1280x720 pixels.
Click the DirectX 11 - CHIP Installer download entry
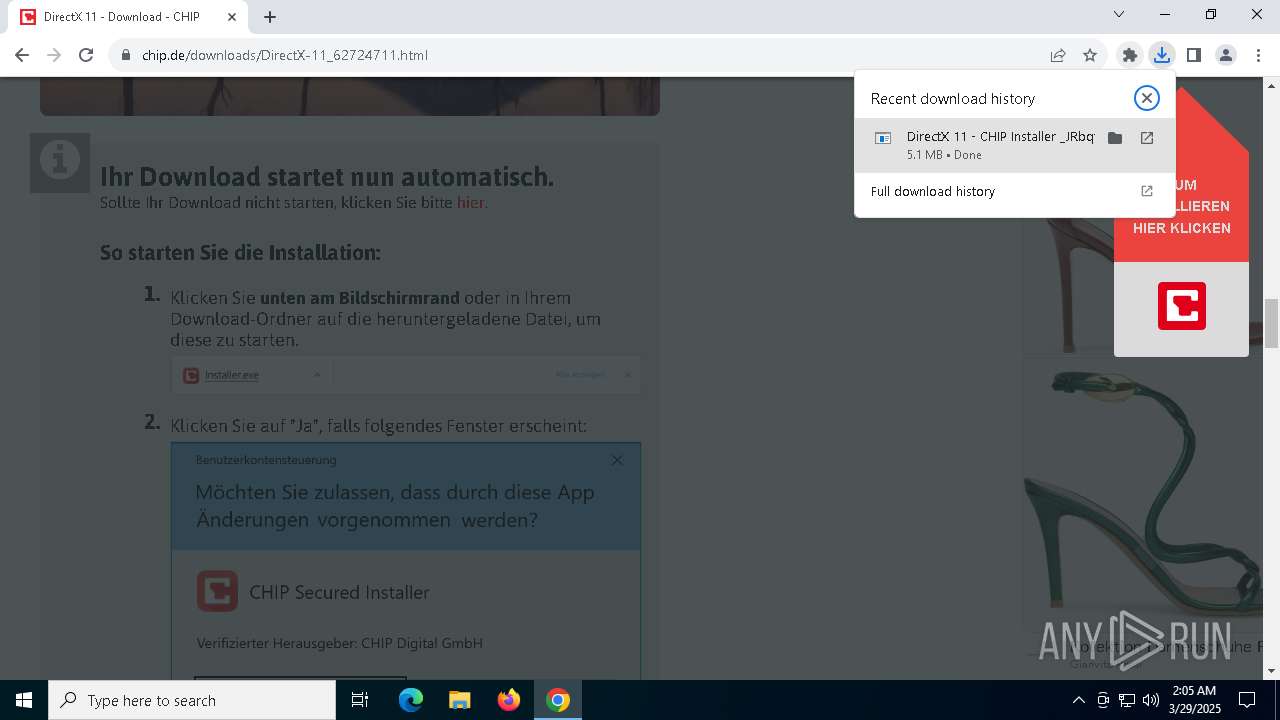(x=1014, y=145)
